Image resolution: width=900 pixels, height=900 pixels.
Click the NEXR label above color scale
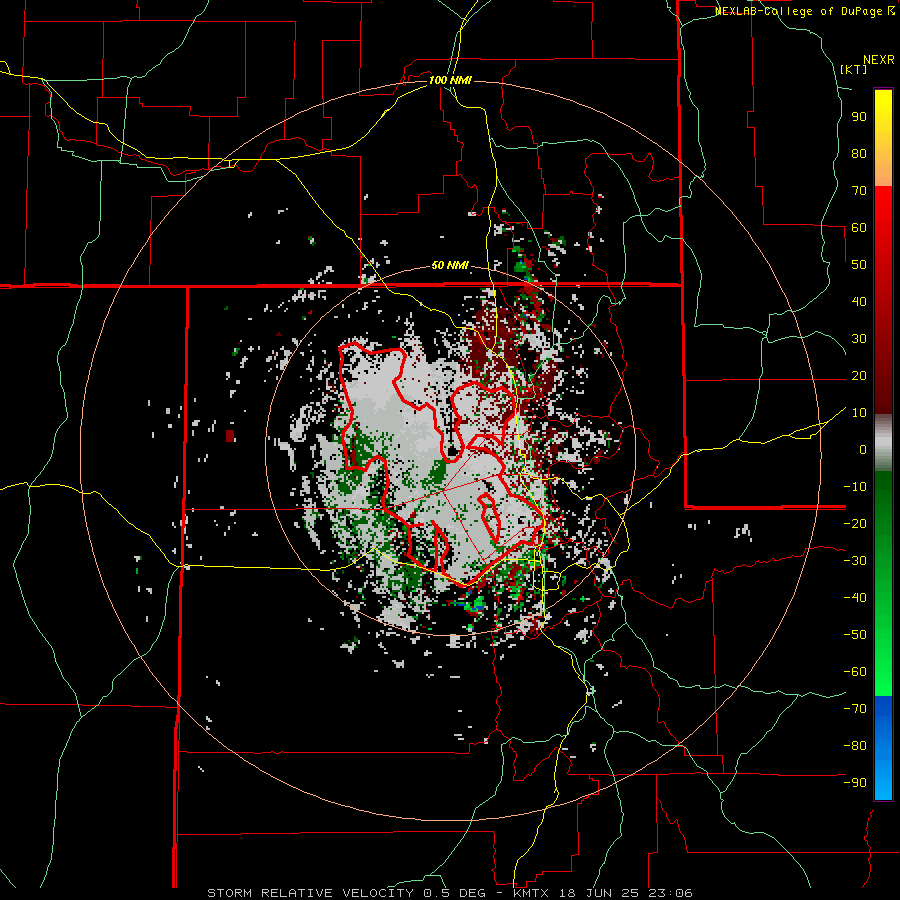pyautogui.click(x=879, y=60)
